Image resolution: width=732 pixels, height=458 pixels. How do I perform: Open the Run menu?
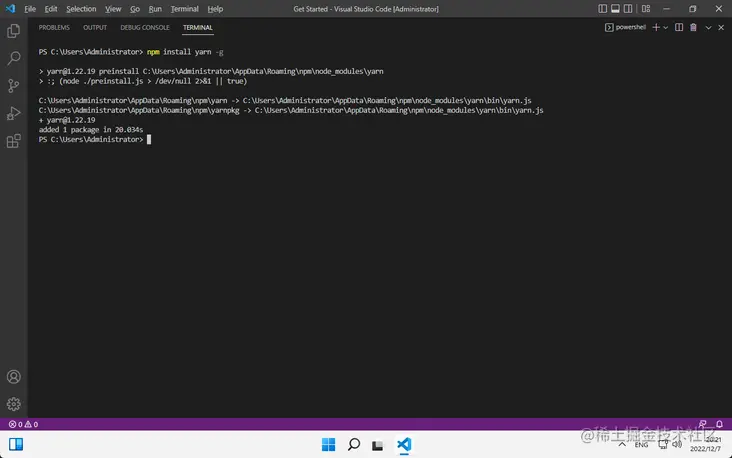pos(155,9)
